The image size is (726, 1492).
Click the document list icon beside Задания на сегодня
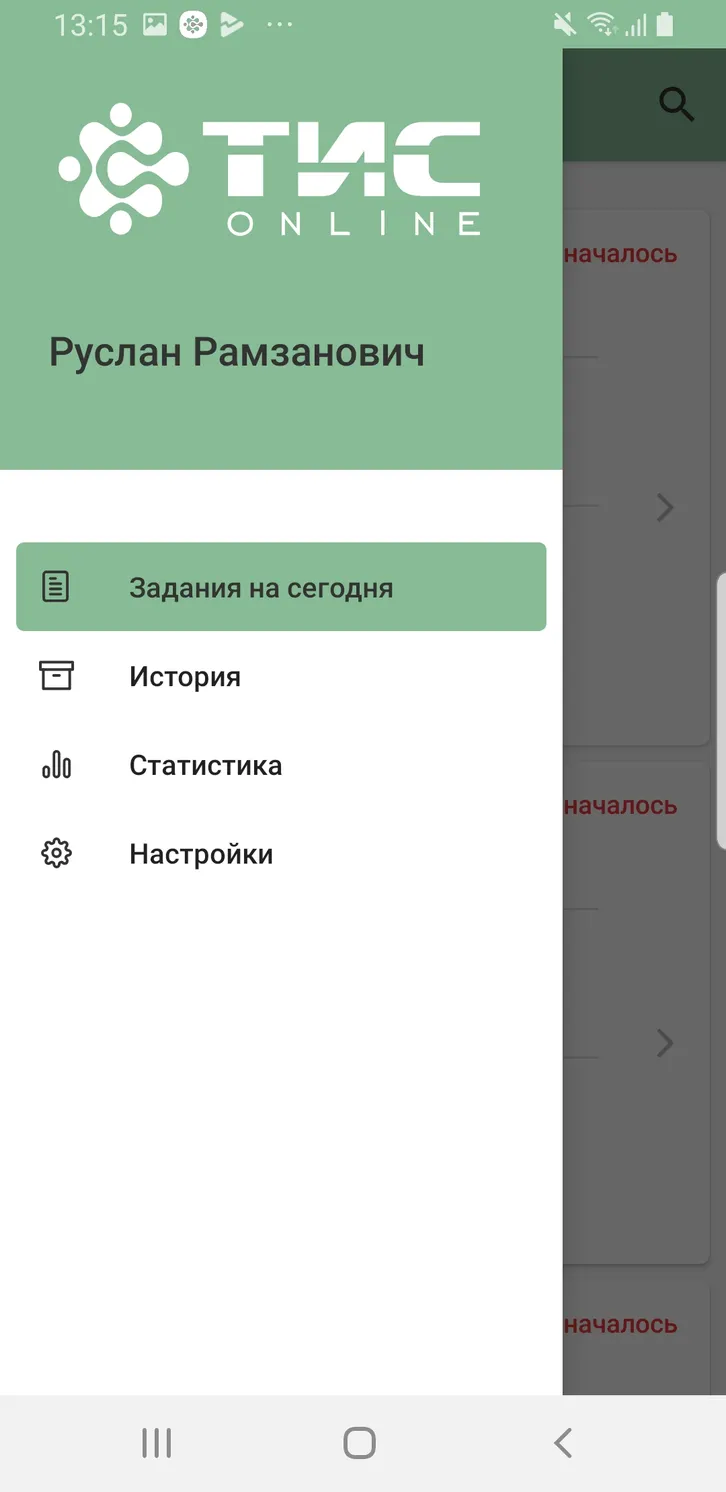56,587
